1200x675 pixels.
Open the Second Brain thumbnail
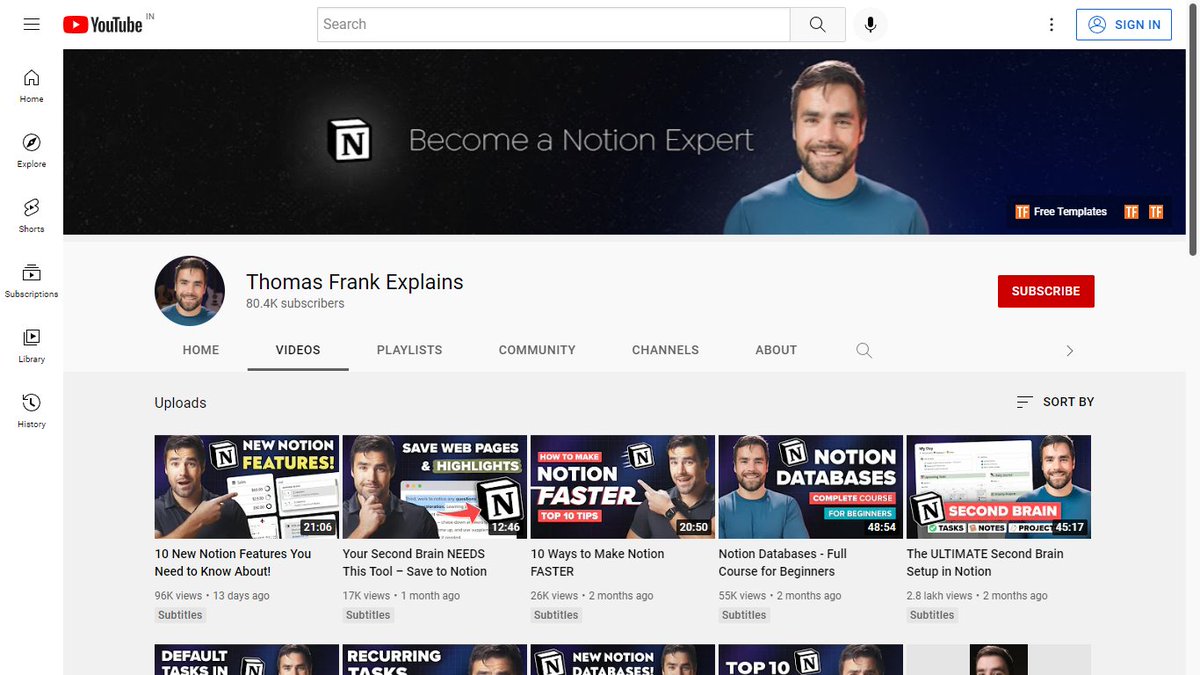pyautogui.click(x=999, y=487)
